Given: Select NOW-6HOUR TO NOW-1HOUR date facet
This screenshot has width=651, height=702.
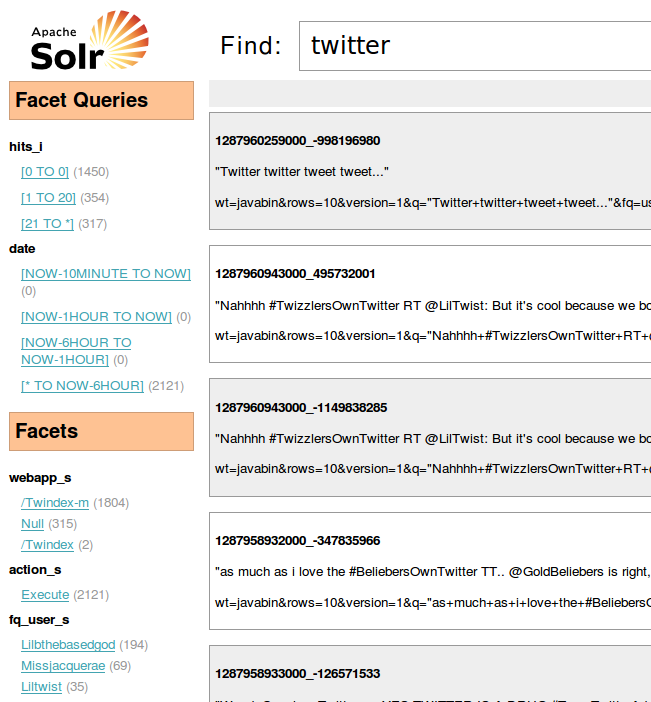Looking at the screenshot, I should click(76, 351).
